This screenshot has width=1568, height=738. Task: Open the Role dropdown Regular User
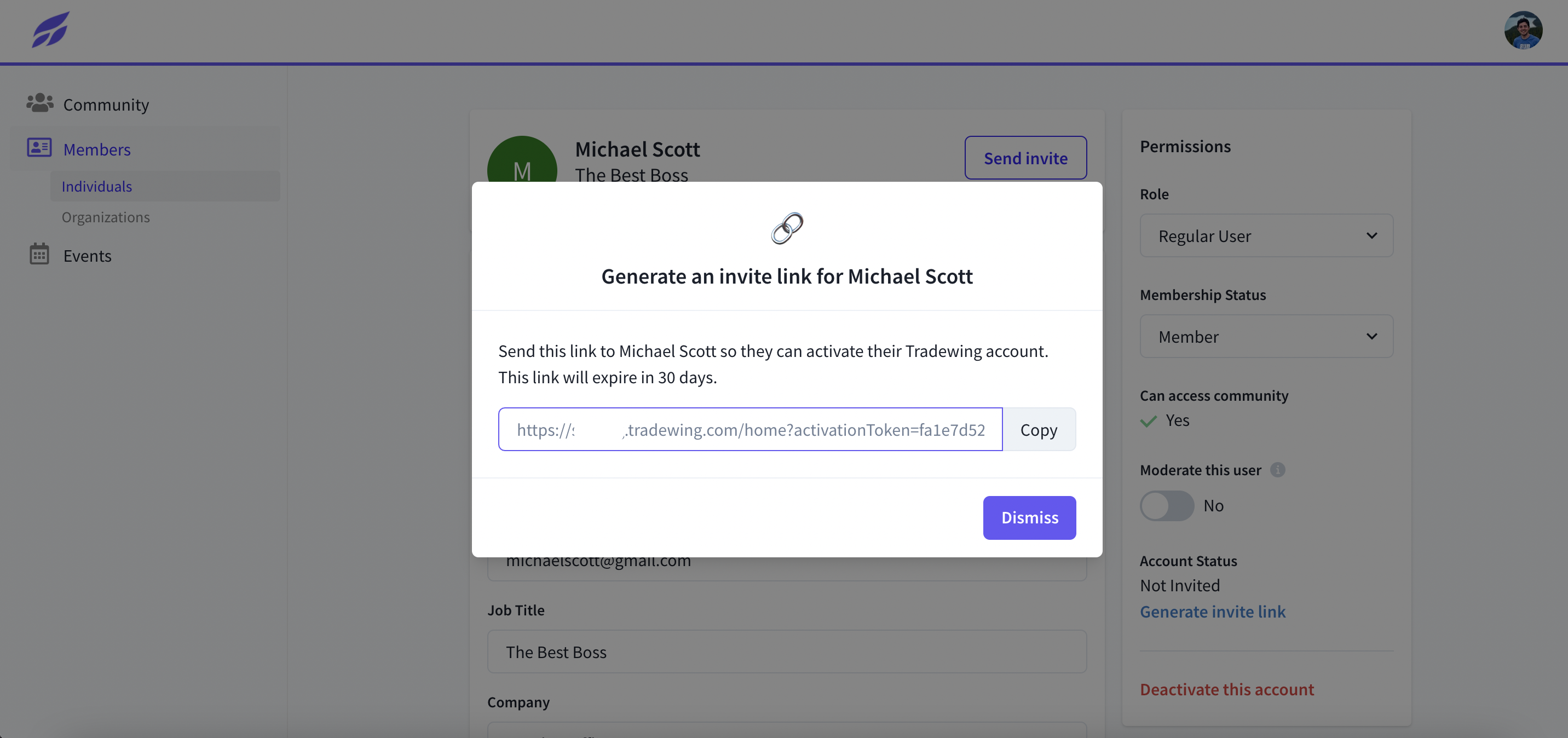(x=1266, y=235)
